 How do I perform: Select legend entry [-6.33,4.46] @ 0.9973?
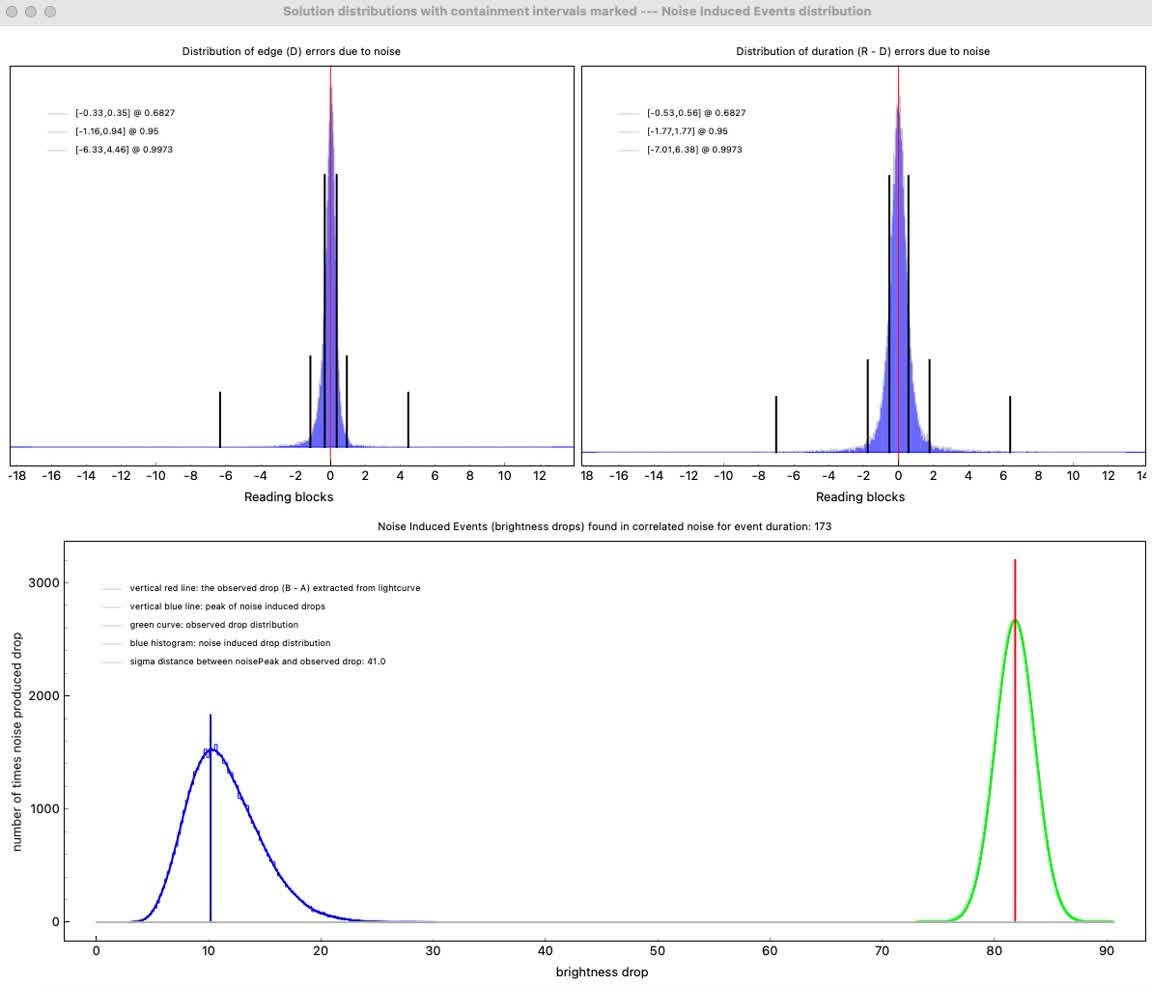123,149
